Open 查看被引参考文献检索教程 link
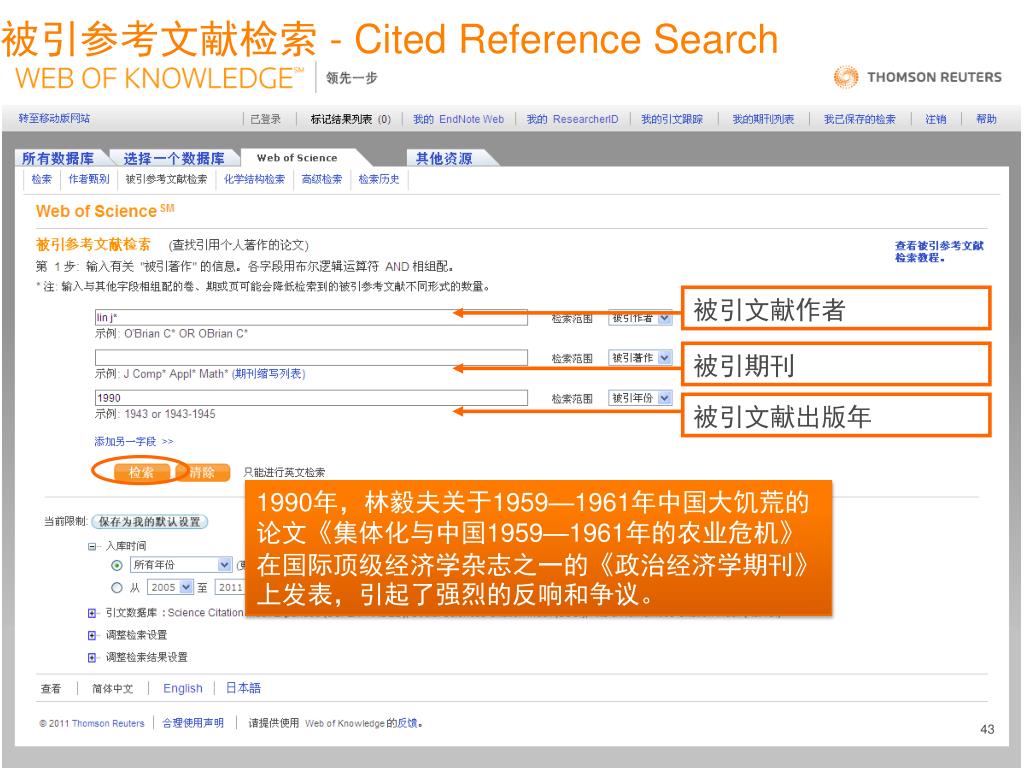 939,251
